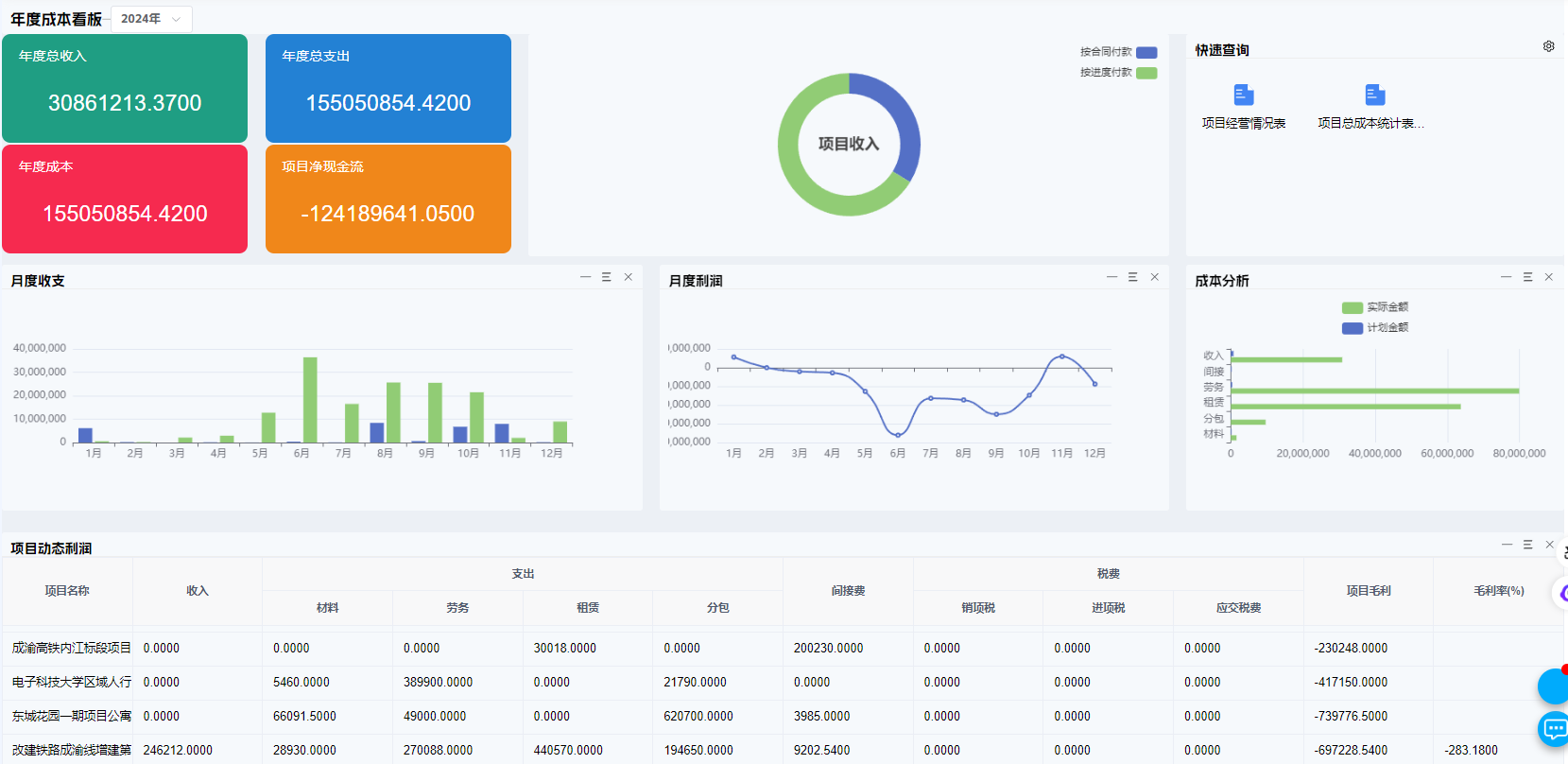Open the 2024年 year dropdown
Screen dimensions: 1568x764
click(x=151, y=19)
